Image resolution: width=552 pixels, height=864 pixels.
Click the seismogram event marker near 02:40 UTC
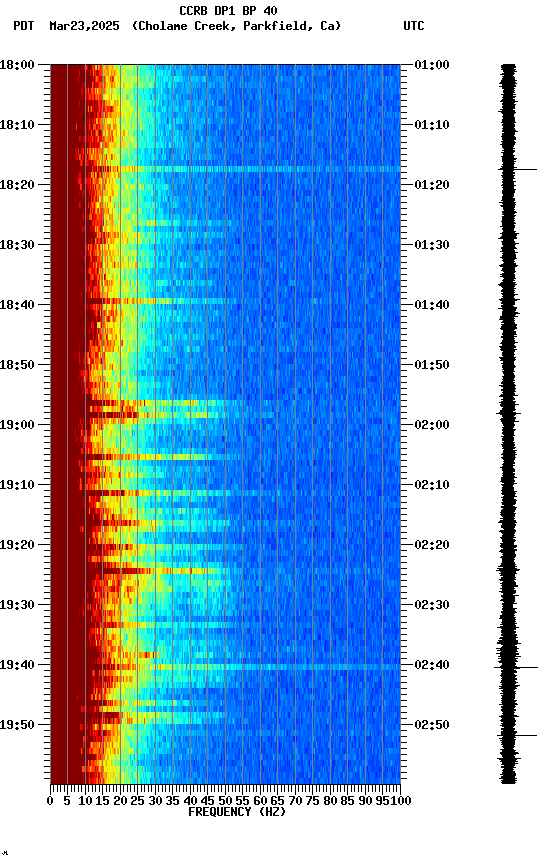coord(516,668)
